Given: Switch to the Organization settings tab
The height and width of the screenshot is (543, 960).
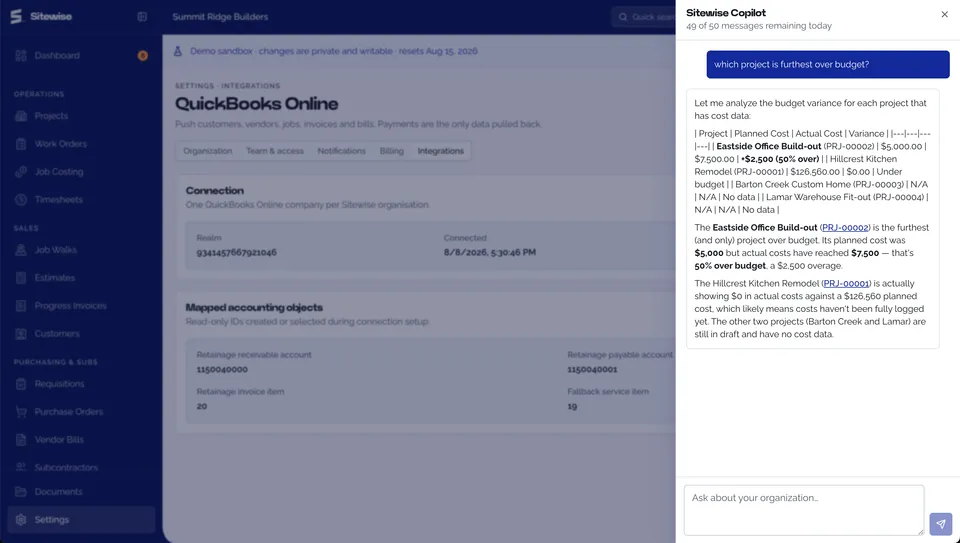Looking at the screenshot, I should point(208,151).
